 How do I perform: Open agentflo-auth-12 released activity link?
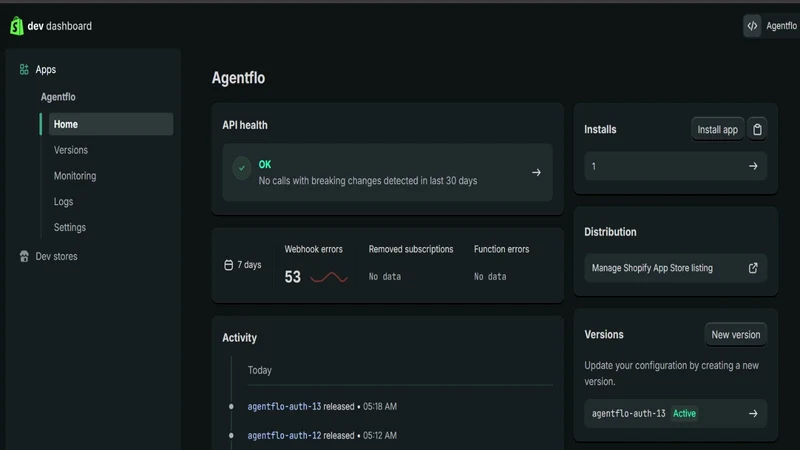[x=284, y=435]
